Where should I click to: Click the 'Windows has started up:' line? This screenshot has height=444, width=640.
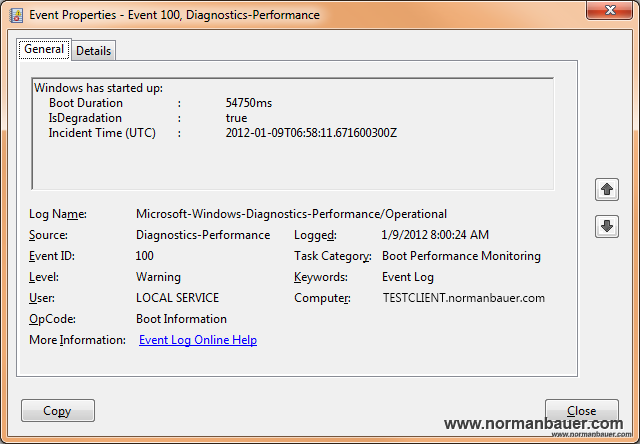tap(98, 88)
